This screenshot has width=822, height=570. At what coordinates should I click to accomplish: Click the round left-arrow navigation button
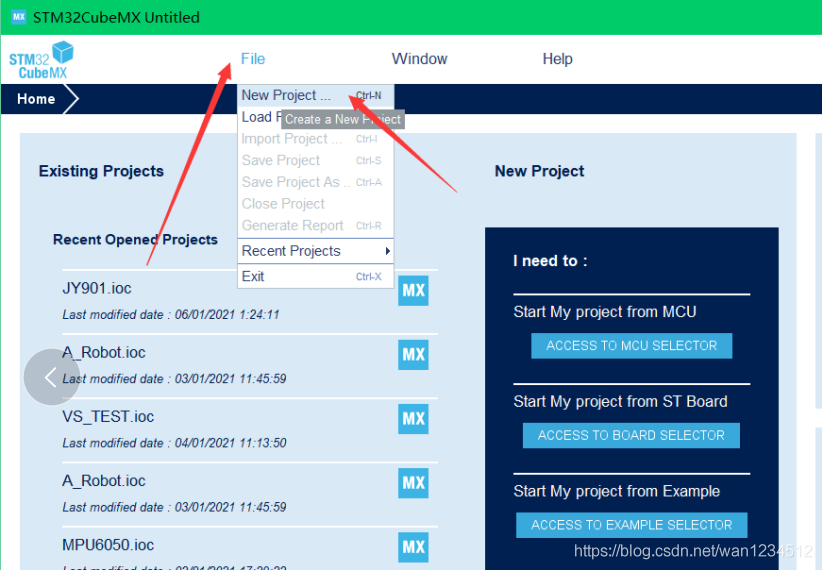51,377
